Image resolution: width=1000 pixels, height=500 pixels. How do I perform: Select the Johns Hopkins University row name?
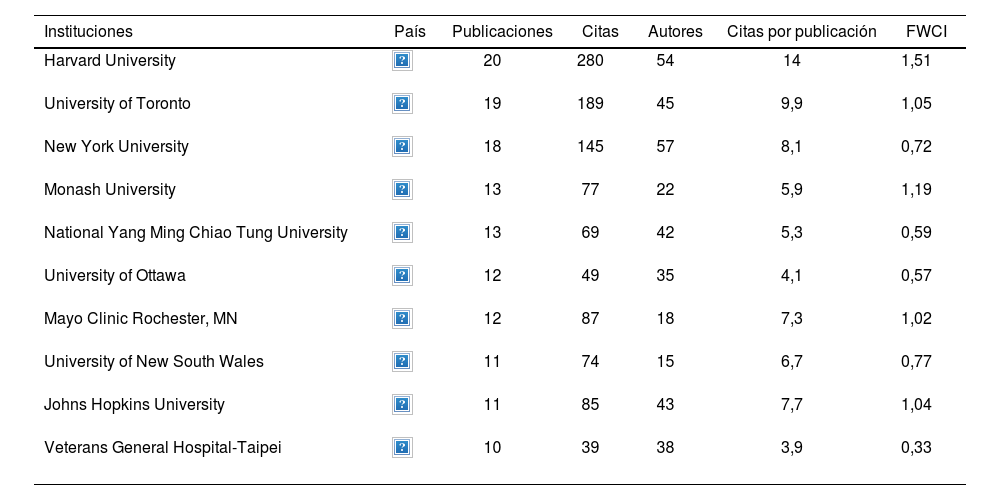click(134, 405)
